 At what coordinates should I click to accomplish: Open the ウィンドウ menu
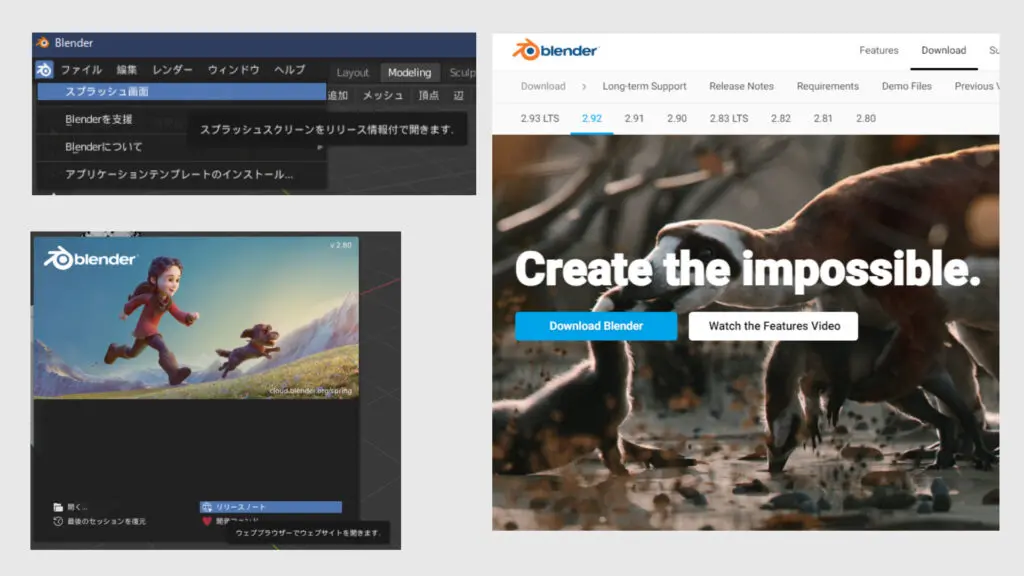click(x=234, y=70)
